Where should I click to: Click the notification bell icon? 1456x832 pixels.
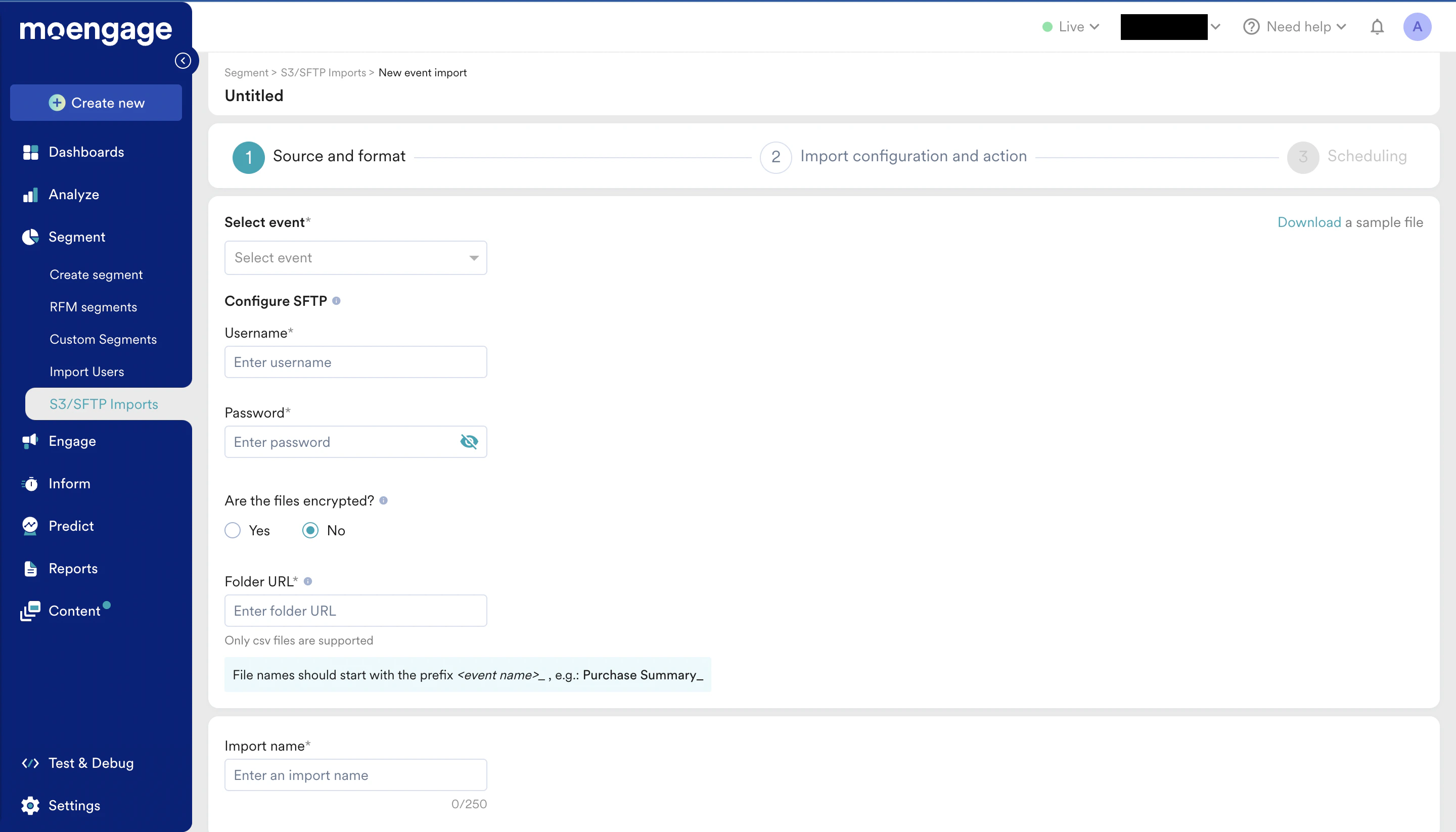pyautogui.click(x=1377, y=27)
